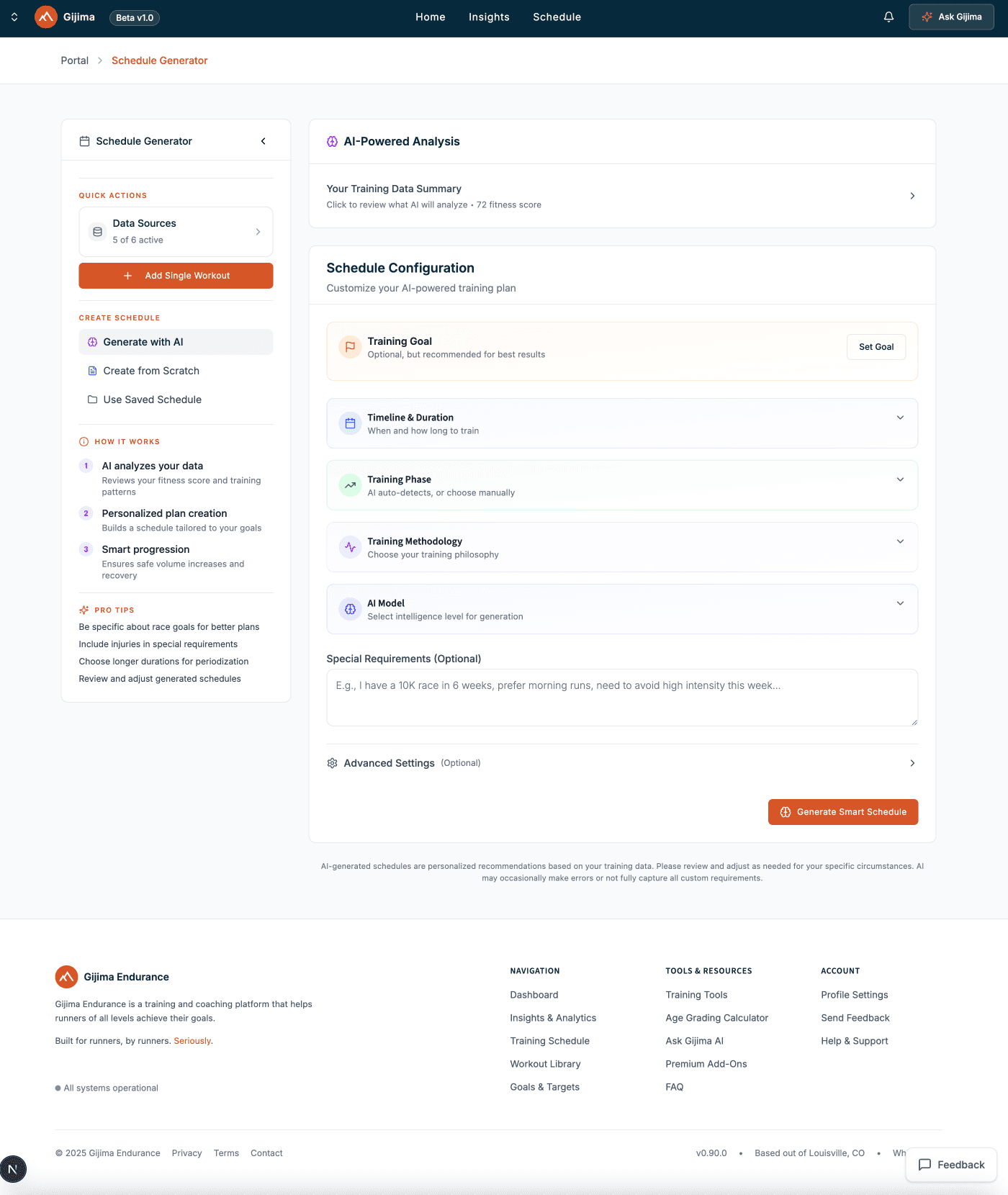Viewport: 1008px width, 1195px height.
Task: Click the Timeline & Duration calendar icon
Action: tap(350, 424)
